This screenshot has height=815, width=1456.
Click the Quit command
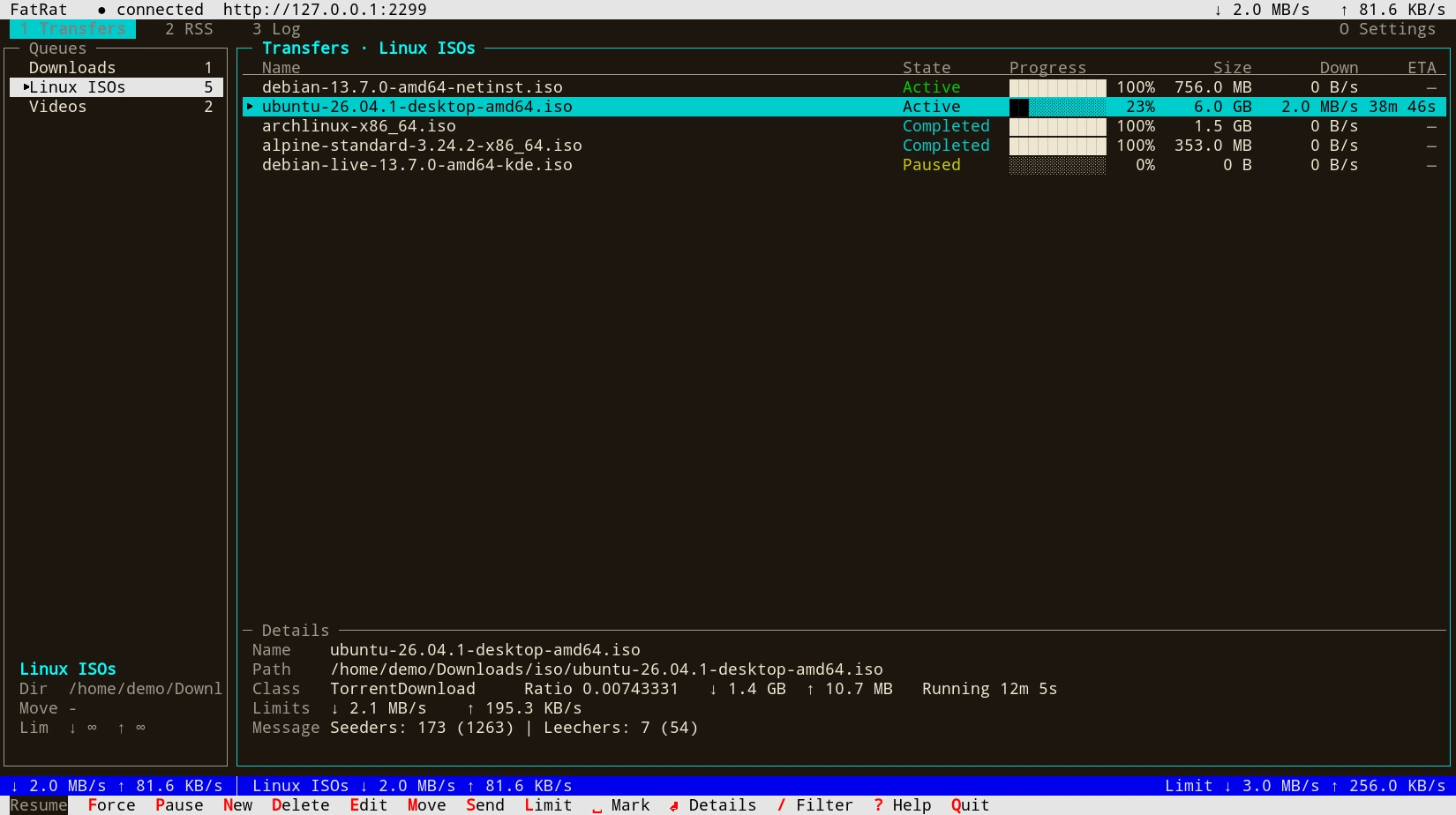[x=970, y=805]
